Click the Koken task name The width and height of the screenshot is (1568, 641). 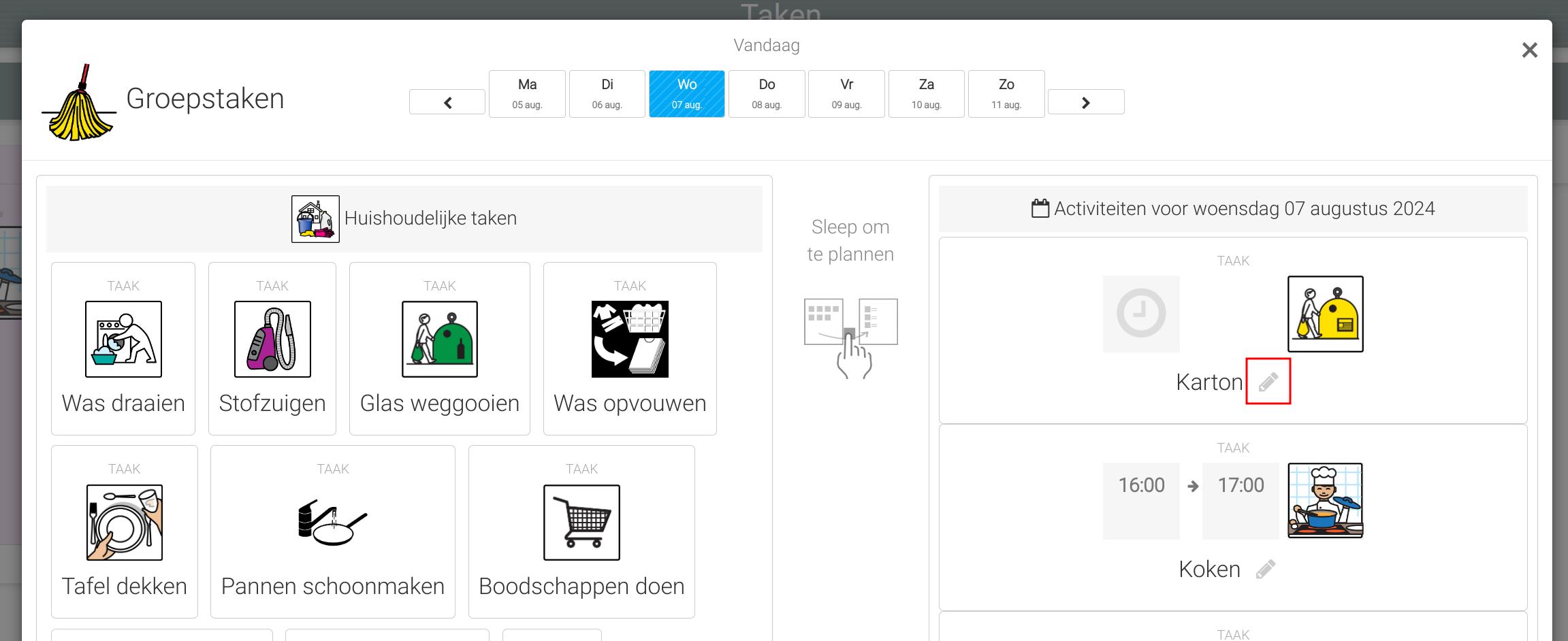(x=1209, y=570)
